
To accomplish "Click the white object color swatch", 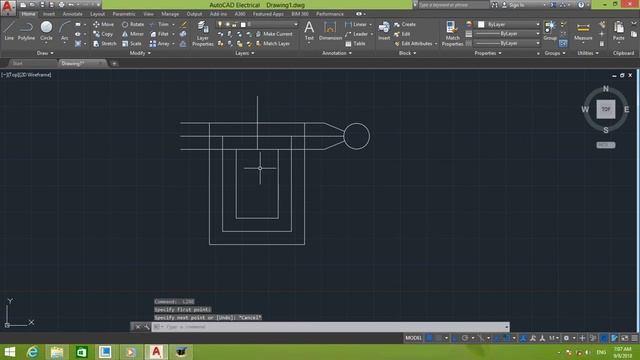I will [x=481, y=24].
